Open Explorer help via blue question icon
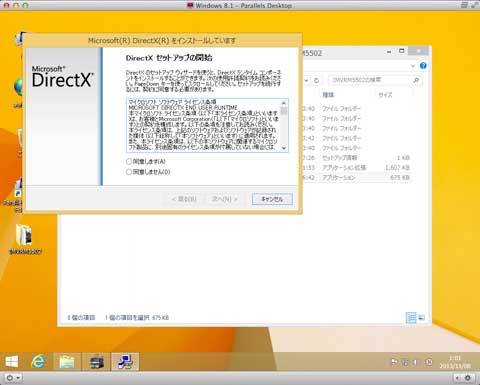This screenshot has width=480, height=385. [423, 66]
